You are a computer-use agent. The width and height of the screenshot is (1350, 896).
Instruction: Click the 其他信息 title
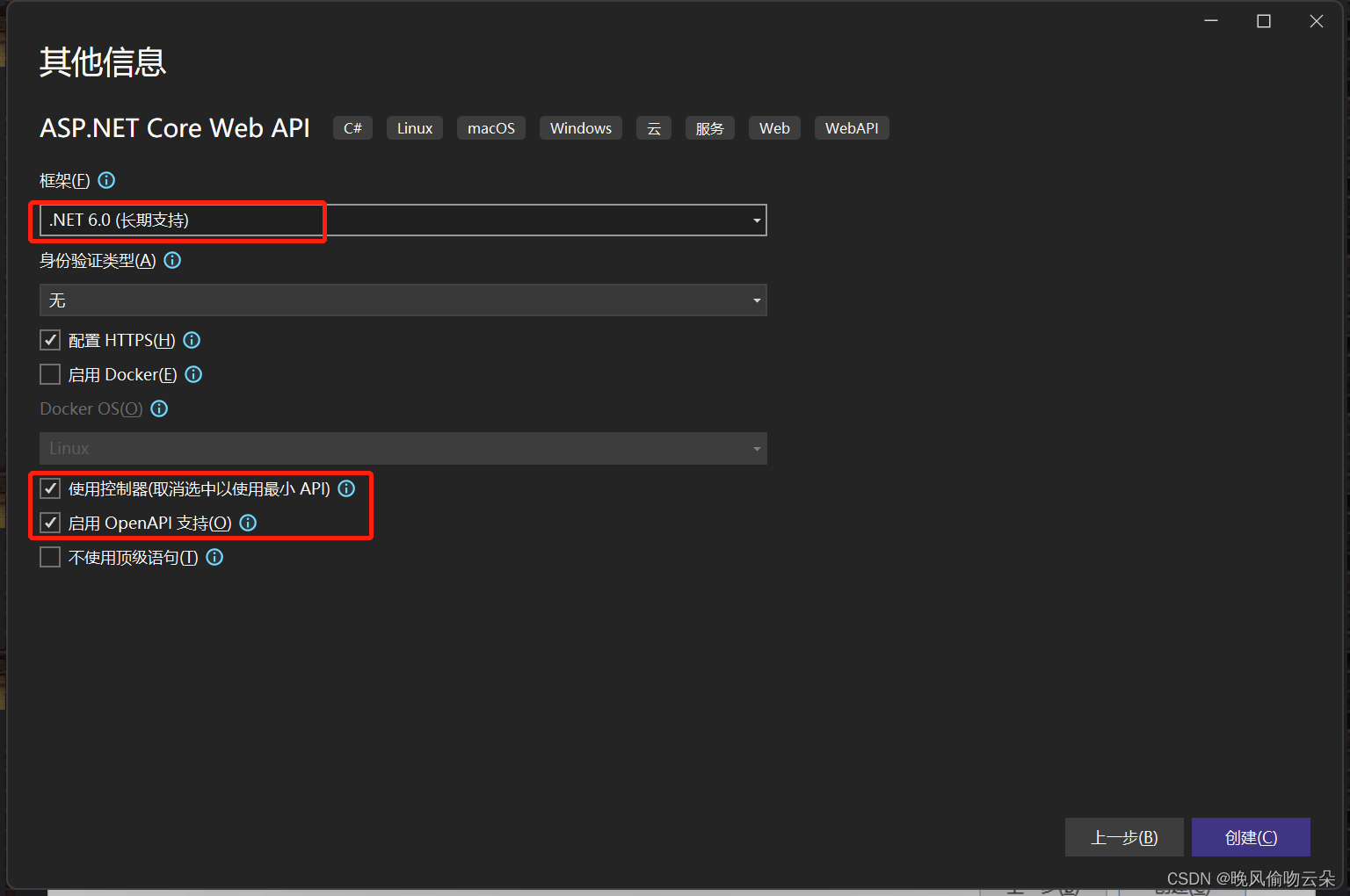point(103,61)
